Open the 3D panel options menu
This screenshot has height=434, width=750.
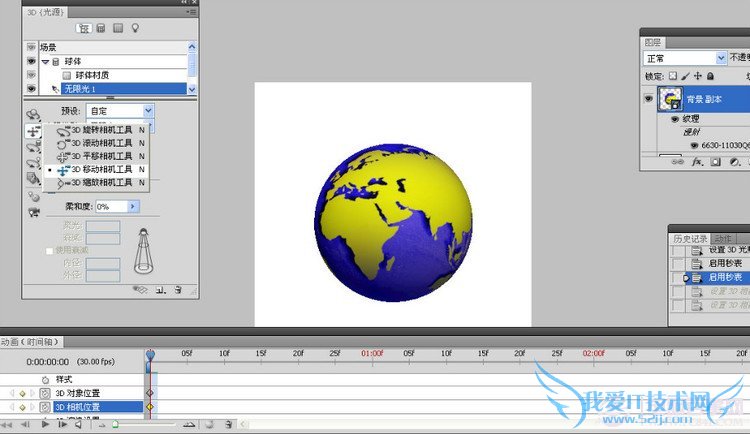[191, 12]
